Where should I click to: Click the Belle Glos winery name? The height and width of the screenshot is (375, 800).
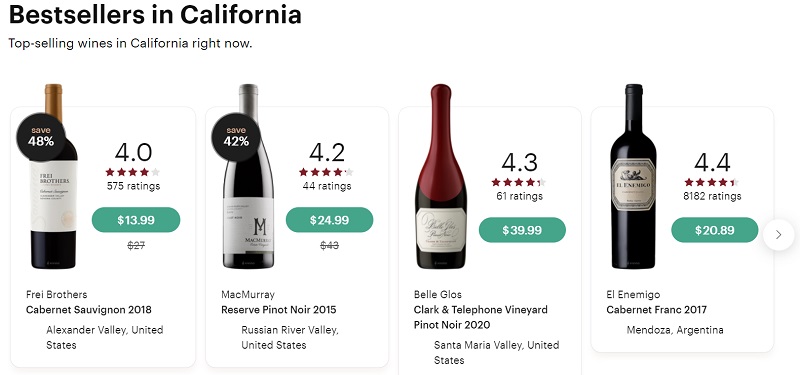[x=438, y=294]
